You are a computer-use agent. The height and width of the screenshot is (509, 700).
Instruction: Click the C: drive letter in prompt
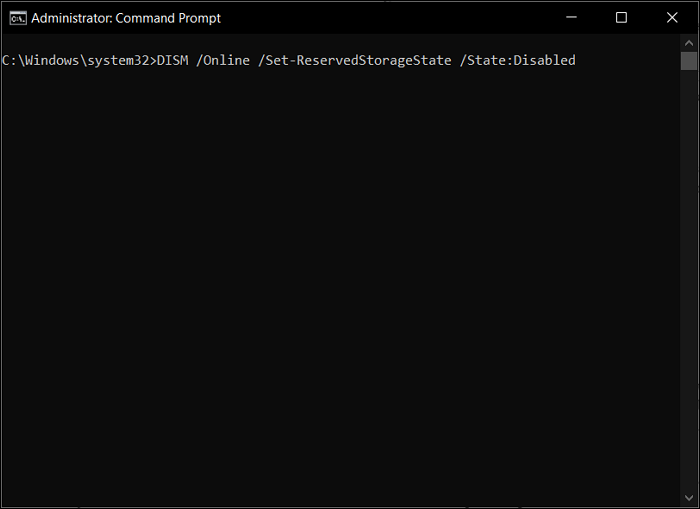coord(9,60)
